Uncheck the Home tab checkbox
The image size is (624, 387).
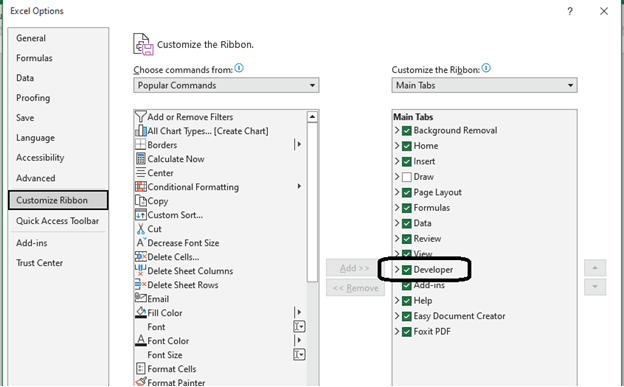click(x=406, y=146)
